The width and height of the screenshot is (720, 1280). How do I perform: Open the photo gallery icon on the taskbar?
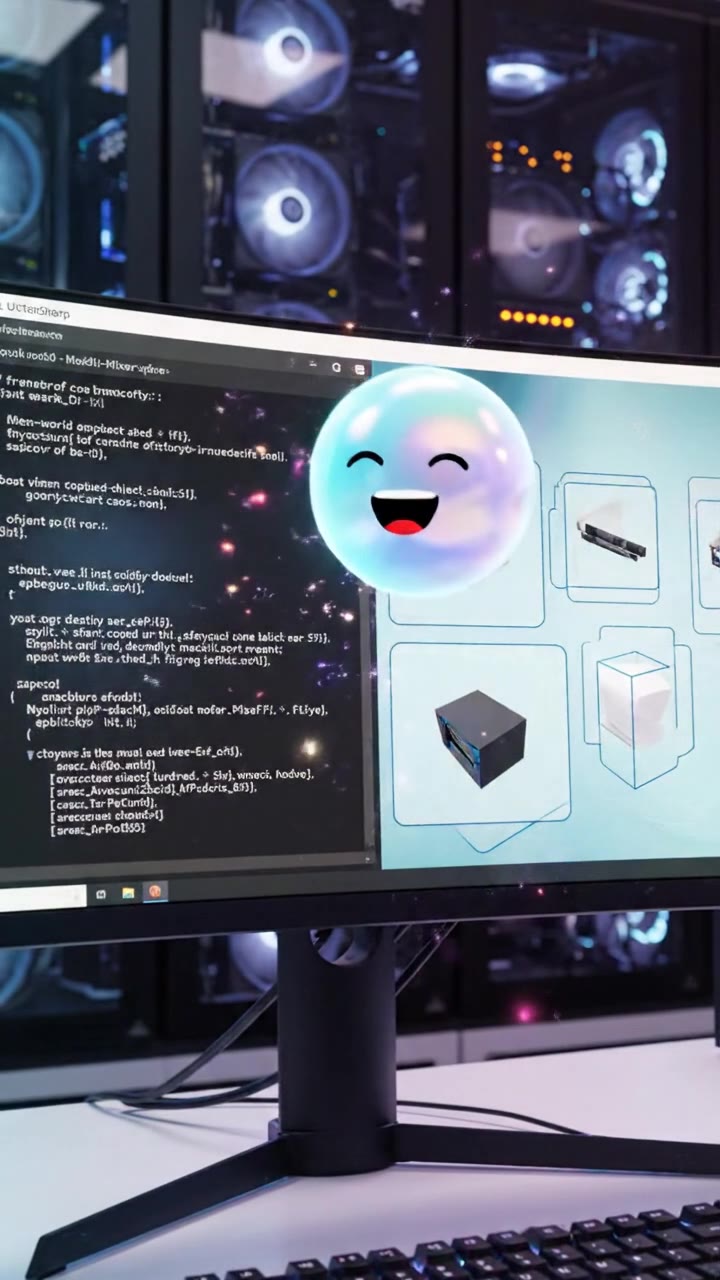[128, 892]
